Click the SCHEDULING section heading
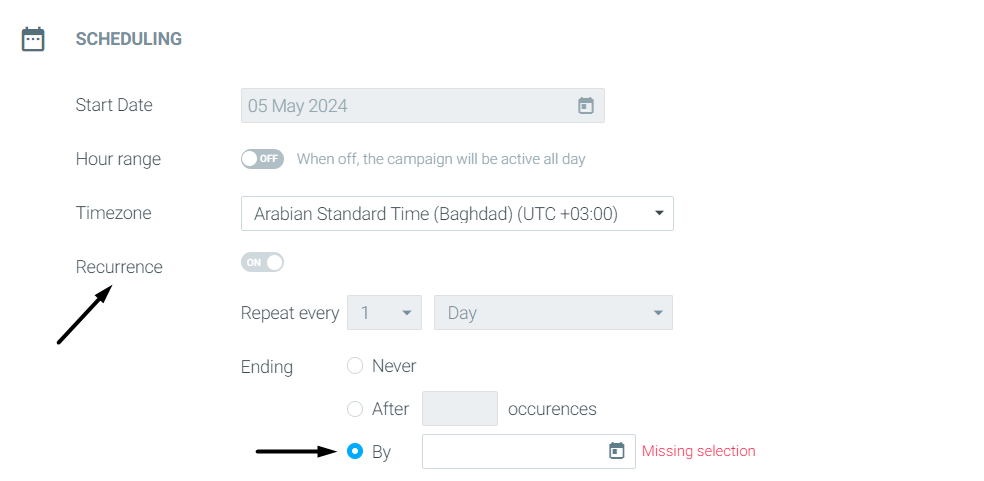This screenshot has width=984, height=481. pos(129,39)
